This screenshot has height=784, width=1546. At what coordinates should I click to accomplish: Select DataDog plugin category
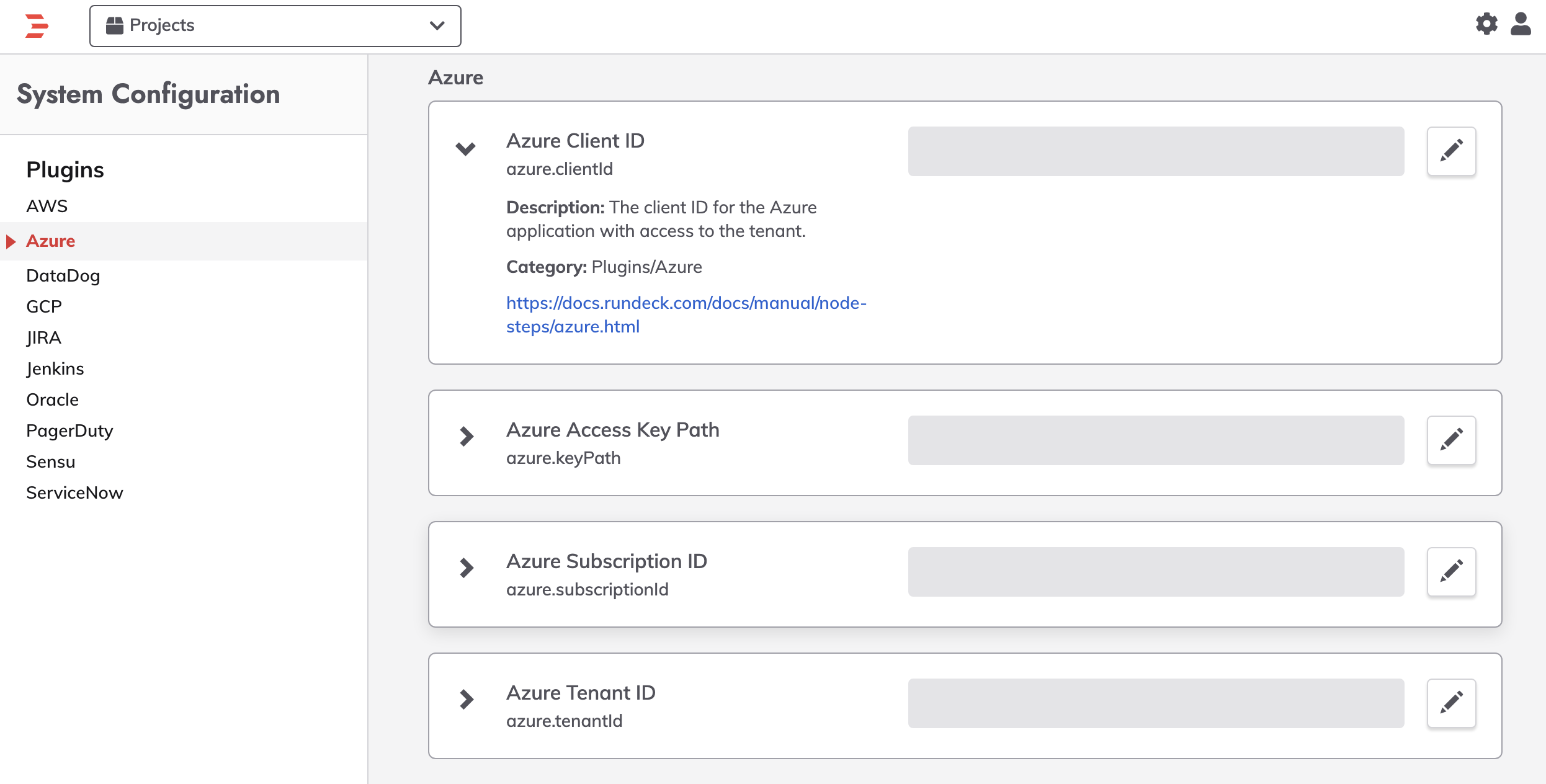coord(63,275)
